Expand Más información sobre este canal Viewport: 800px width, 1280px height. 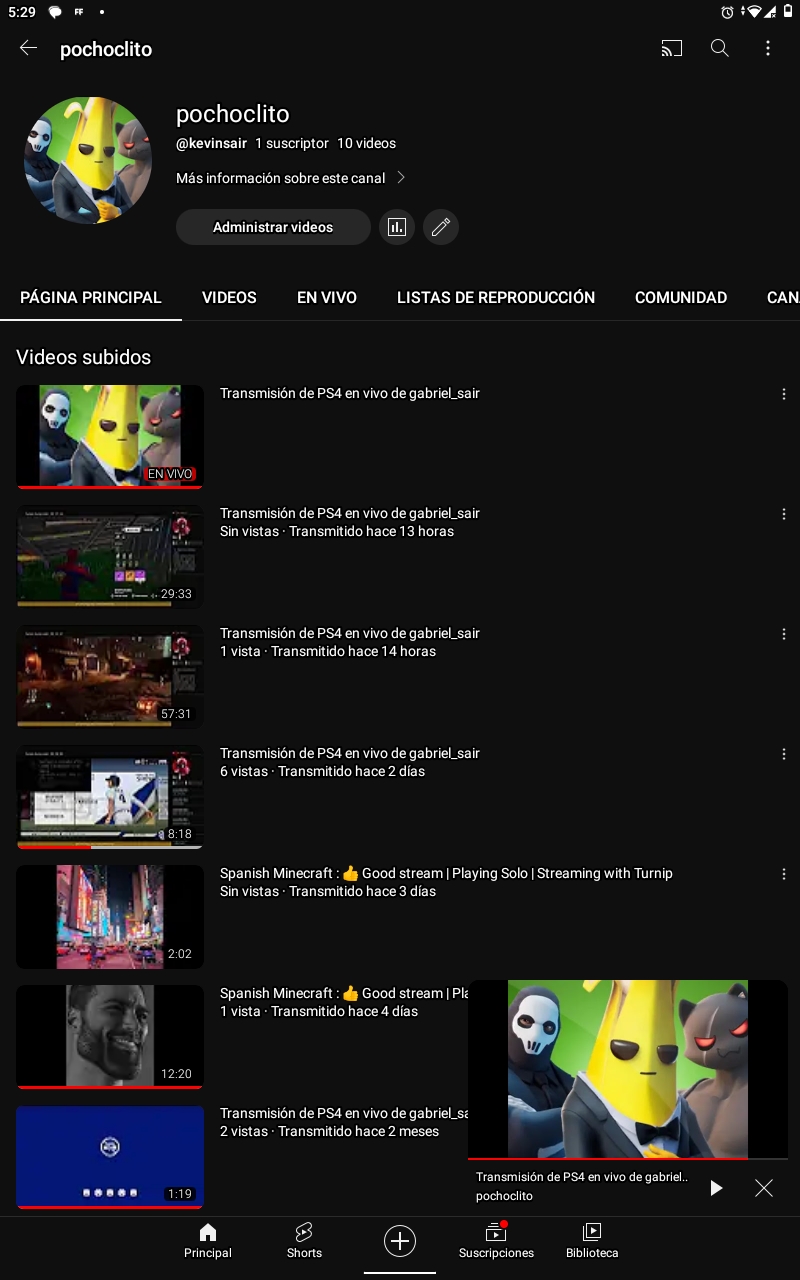point(290,178)
